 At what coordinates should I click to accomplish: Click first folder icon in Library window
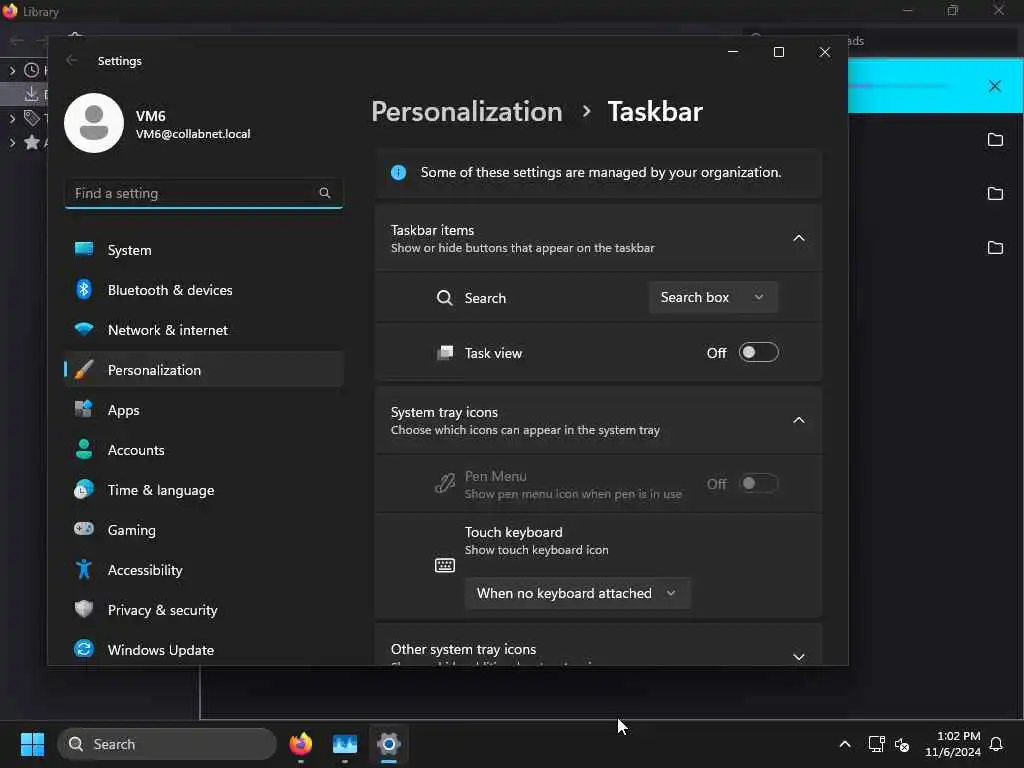pyautogui.click(x=995, y=139)
